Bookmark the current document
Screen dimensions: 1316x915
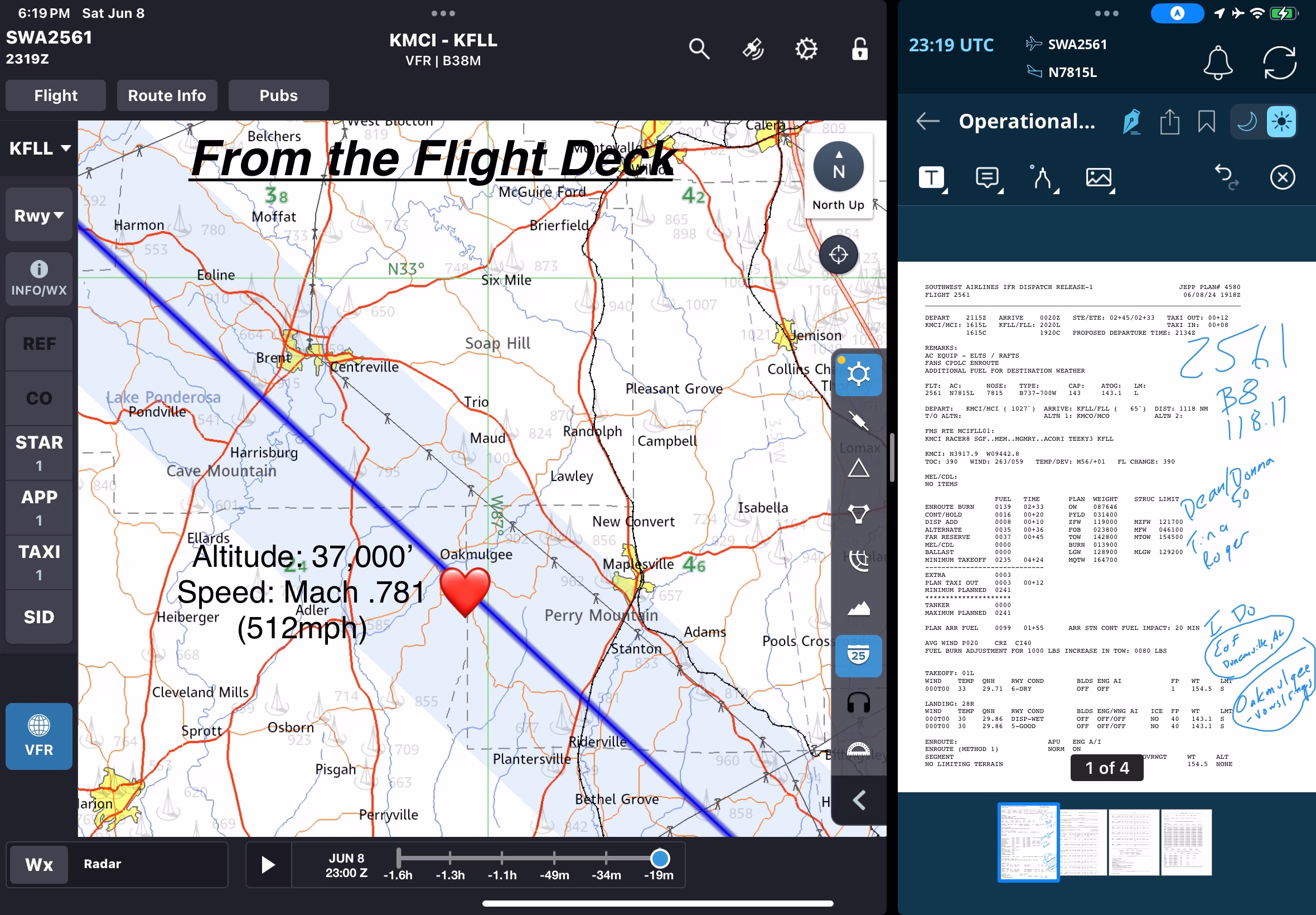(x=1206, y=122)
